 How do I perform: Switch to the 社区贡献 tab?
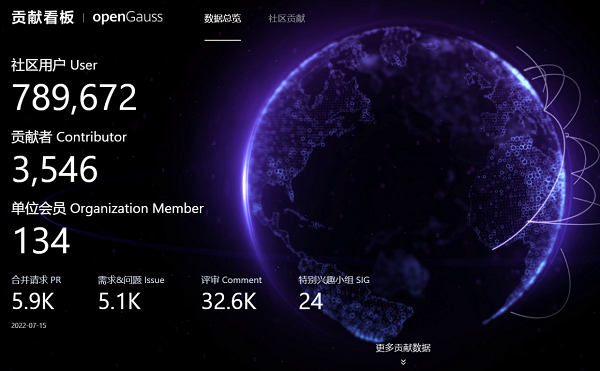287,18
